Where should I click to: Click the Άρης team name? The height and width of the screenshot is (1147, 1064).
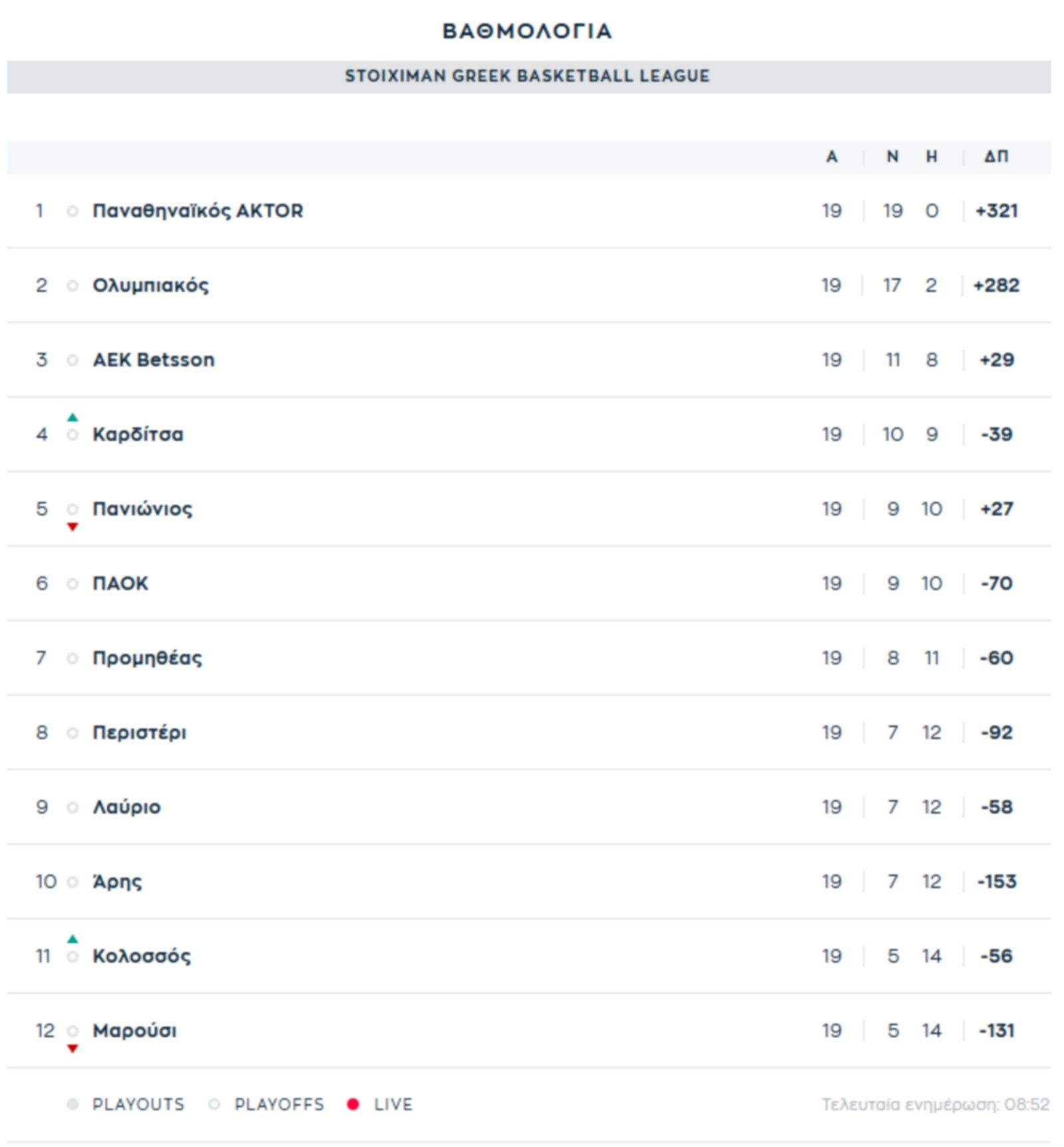(x=117, y=882)
